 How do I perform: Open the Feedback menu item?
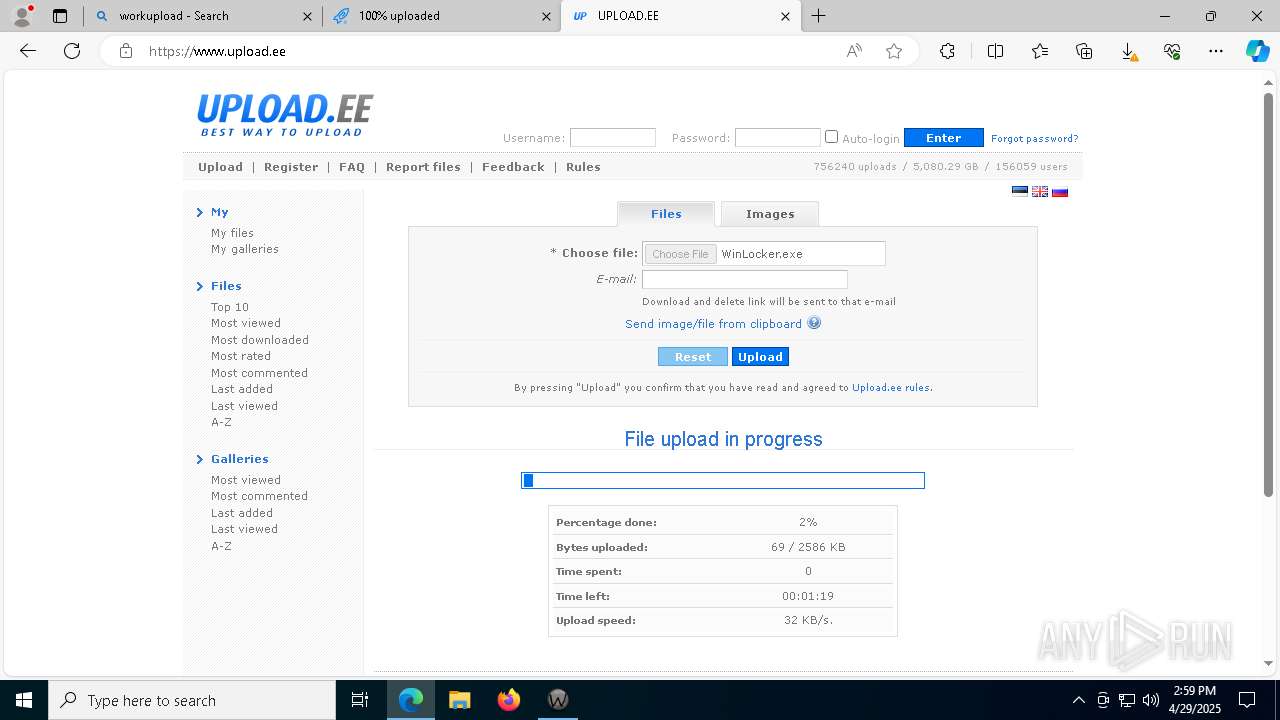tap(513, 167)
